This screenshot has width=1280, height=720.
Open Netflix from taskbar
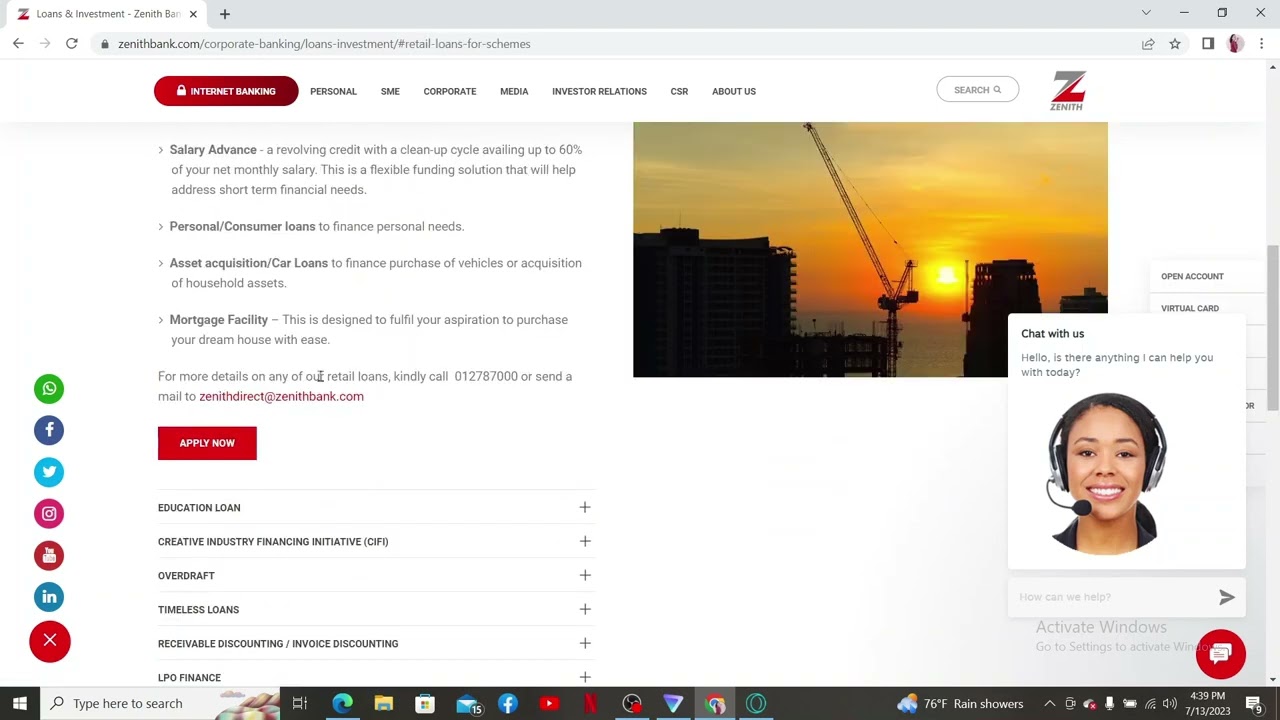(590, 703)
